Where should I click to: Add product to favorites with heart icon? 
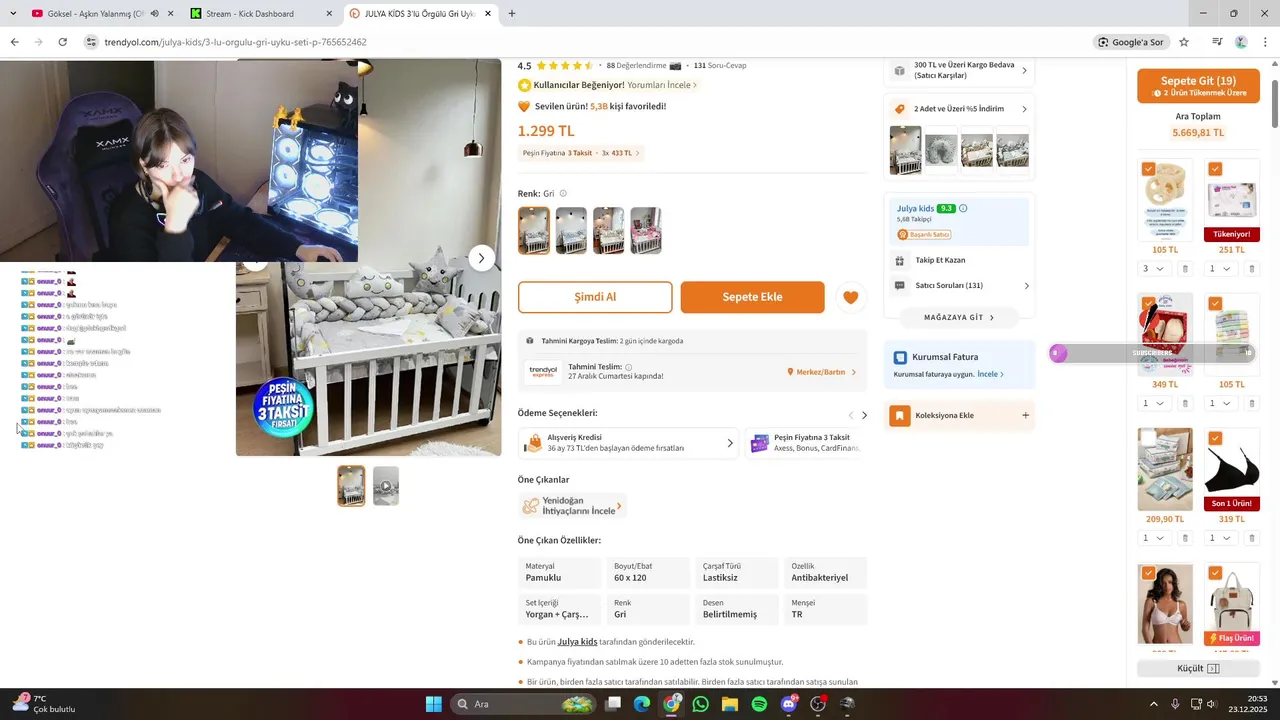tap(851, 297)
